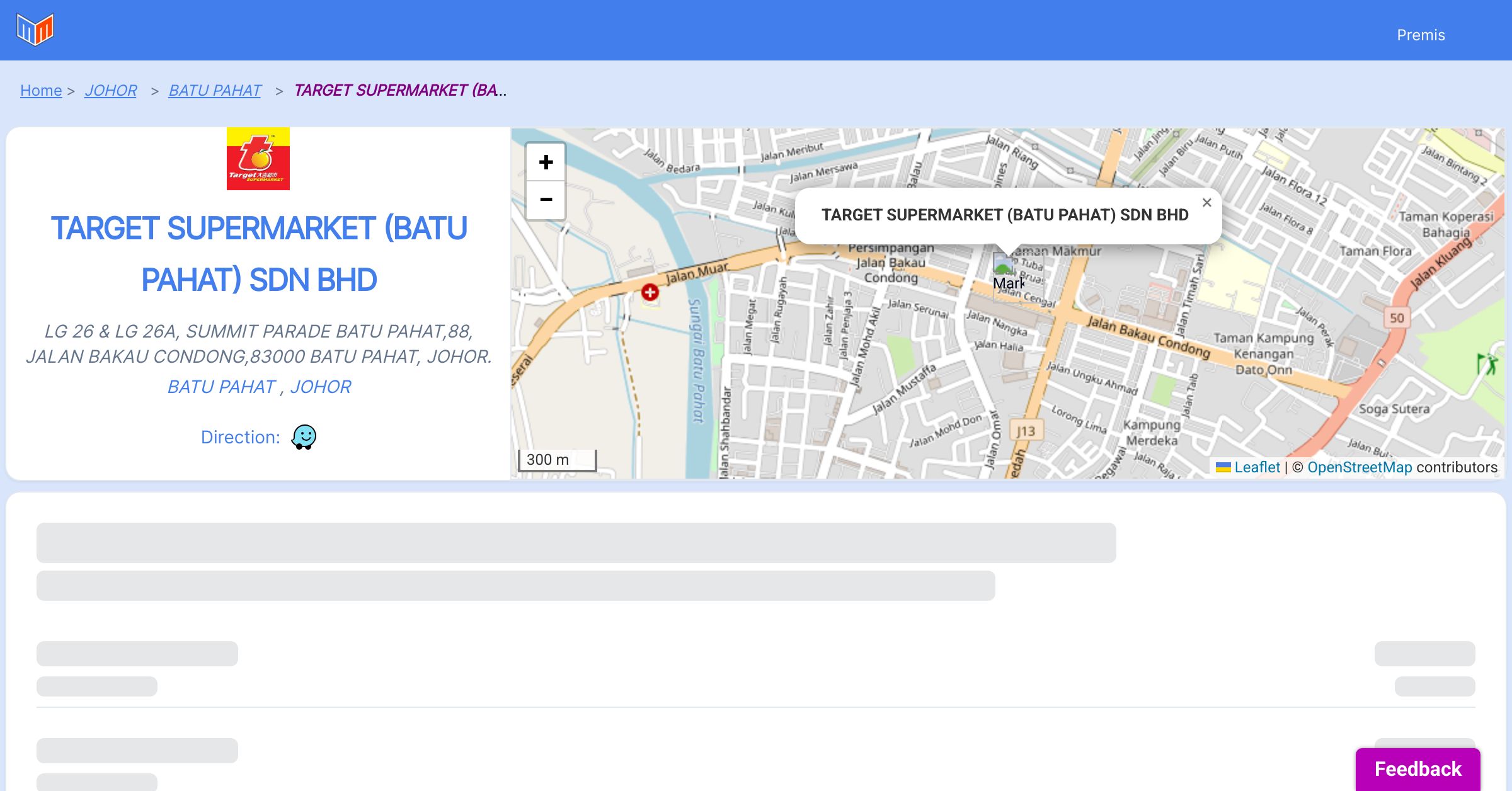Click current TARGET SUPERMARKET breadcrumb
Image resolution: width=1512 pixels, height=791 pixels.
[x=399, y=91]
